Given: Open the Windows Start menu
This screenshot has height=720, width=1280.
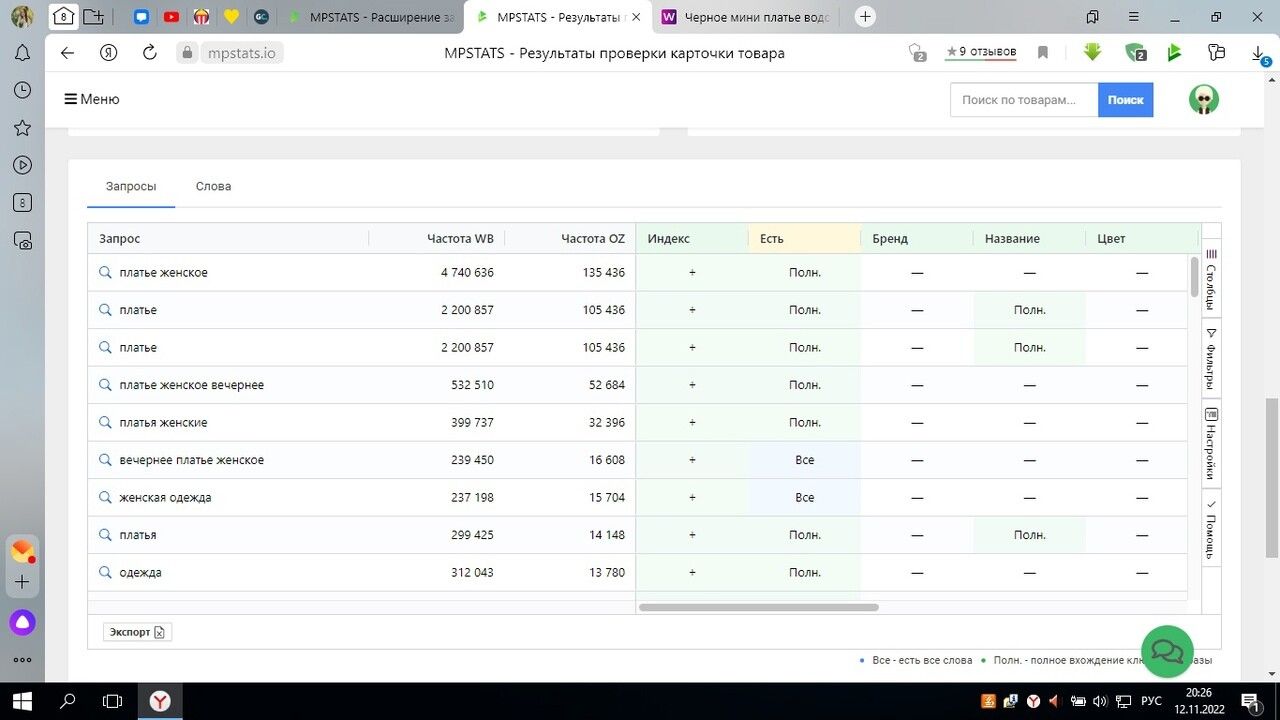Looking at the screenshot, I should (21, 701).
